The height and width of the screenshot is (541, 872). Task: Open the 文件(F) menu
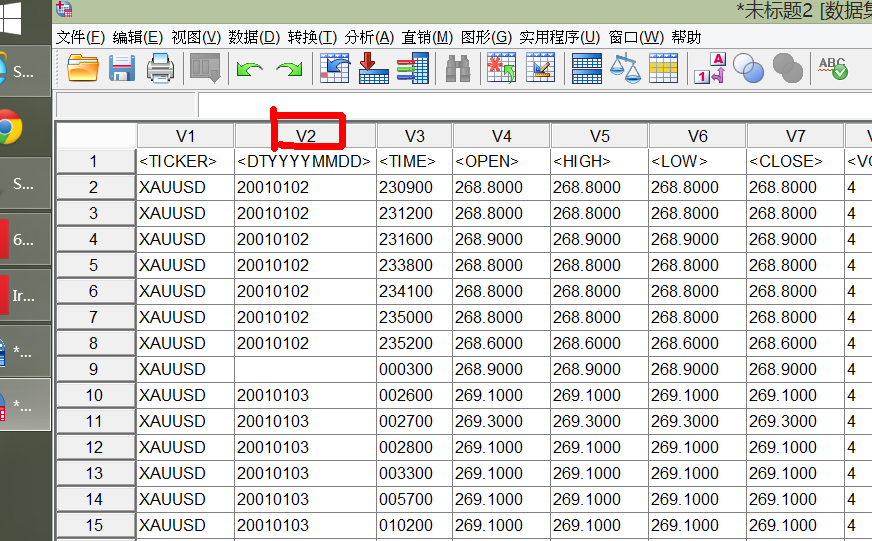pos(81,37)
